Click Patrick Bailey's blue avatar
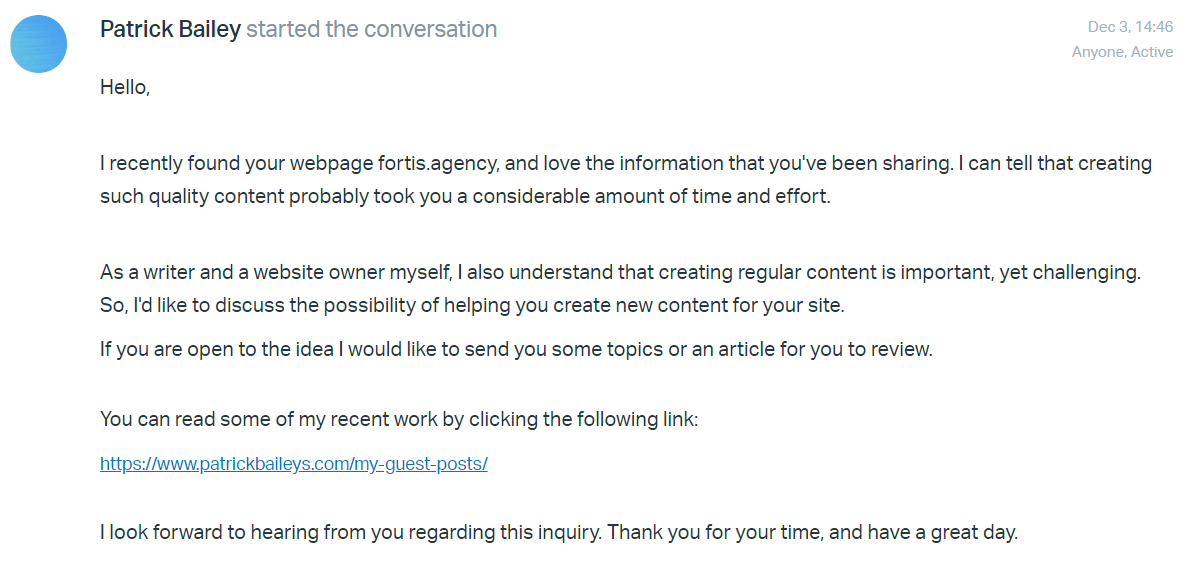Screen dimensions: 1191x576 (38, 44)
